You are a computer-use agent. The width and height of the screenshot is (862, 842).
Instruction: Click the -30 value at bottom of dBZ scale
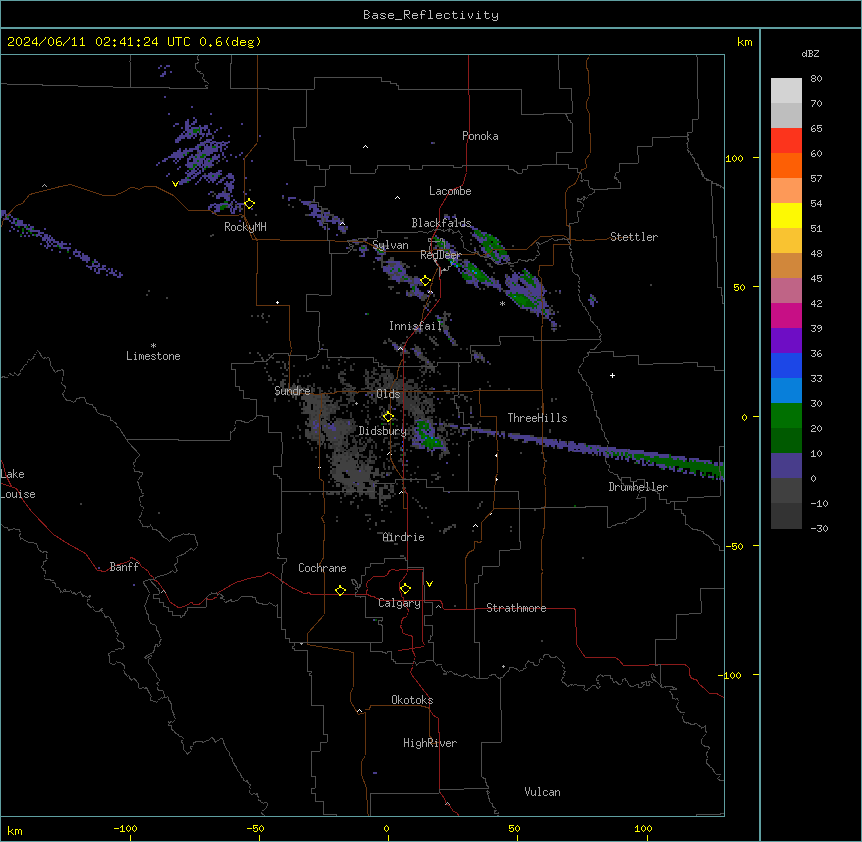click(819, 528)
